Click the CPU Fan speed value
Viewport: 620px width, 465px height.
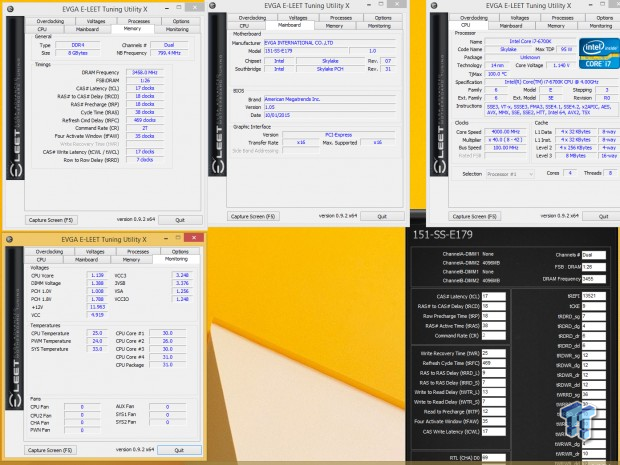(82, 407)
